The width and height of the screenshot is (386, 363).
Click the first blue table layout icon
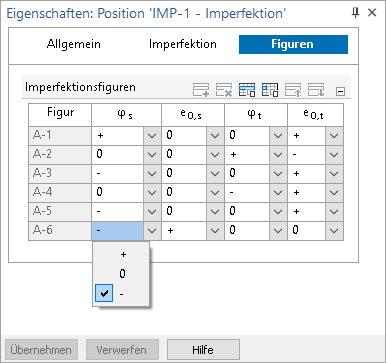pos(247,90)
